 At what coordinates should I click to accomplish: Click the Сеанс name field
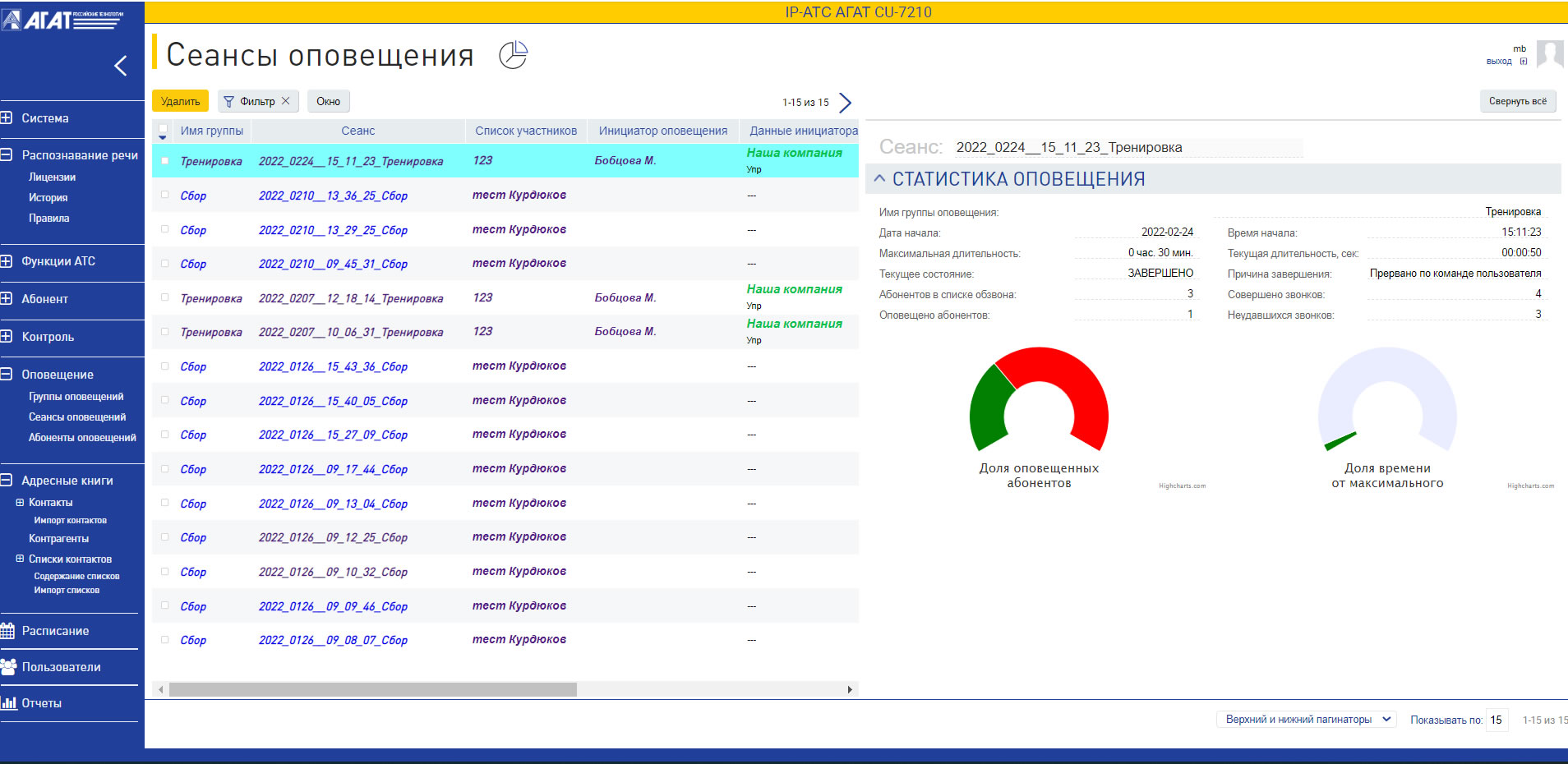[1128, 147]
